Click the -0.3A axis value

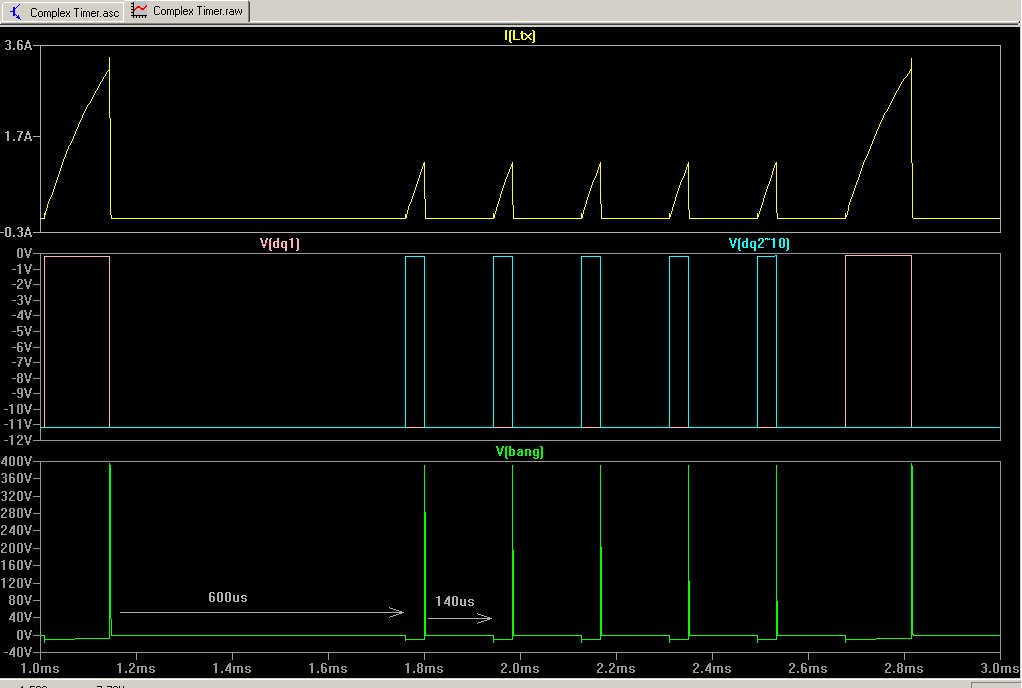(17, 232)
